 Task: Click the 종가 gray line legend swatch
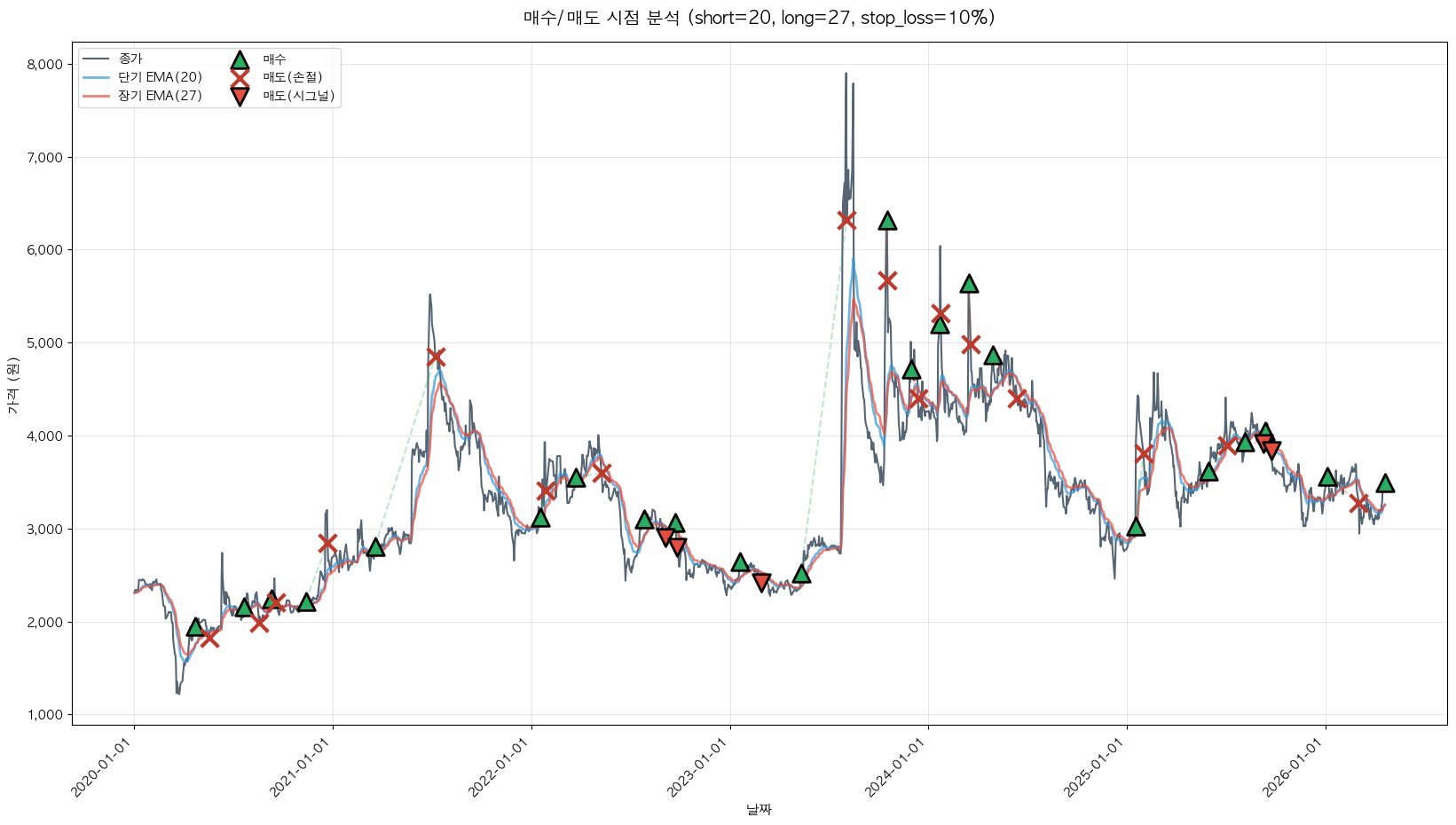click(96, 59)
